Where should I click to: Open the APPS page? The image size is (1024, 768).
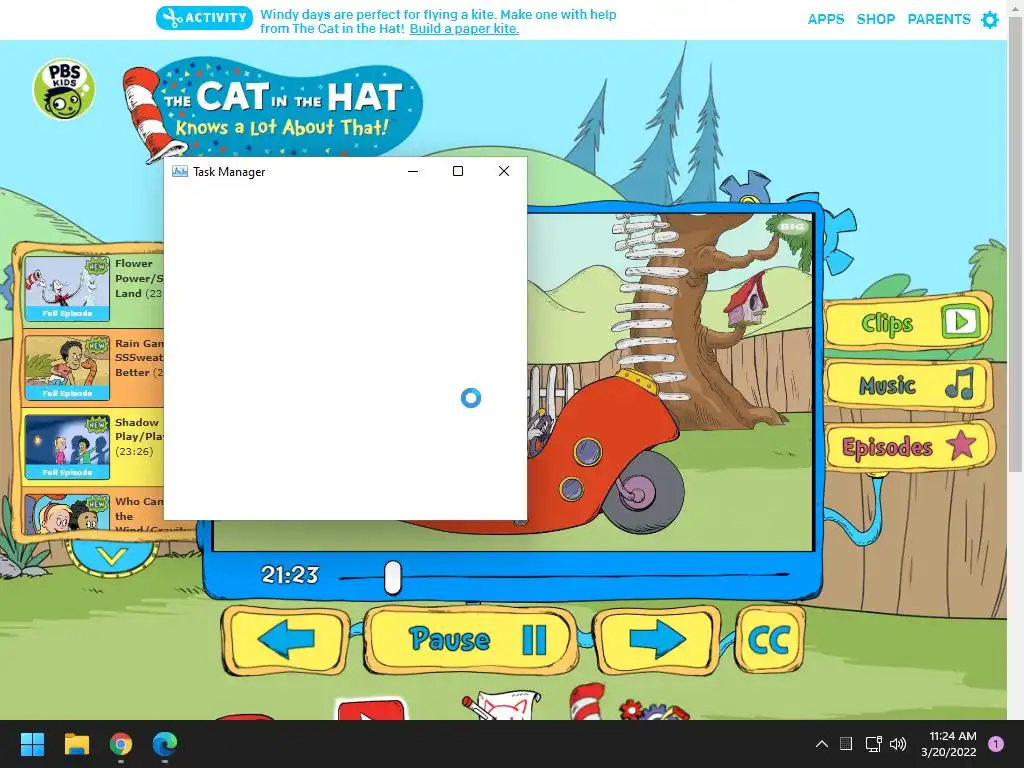point(825,20)
